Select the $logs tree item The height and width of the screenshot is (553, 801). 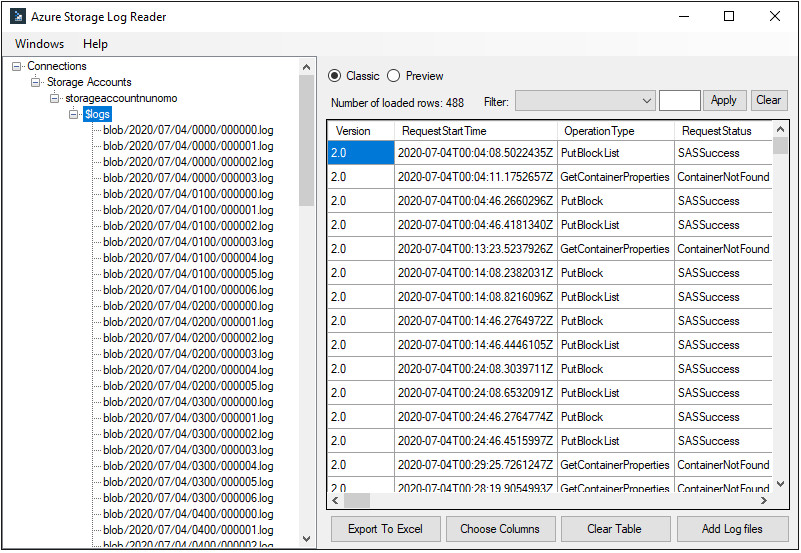(x=97, y=114)
